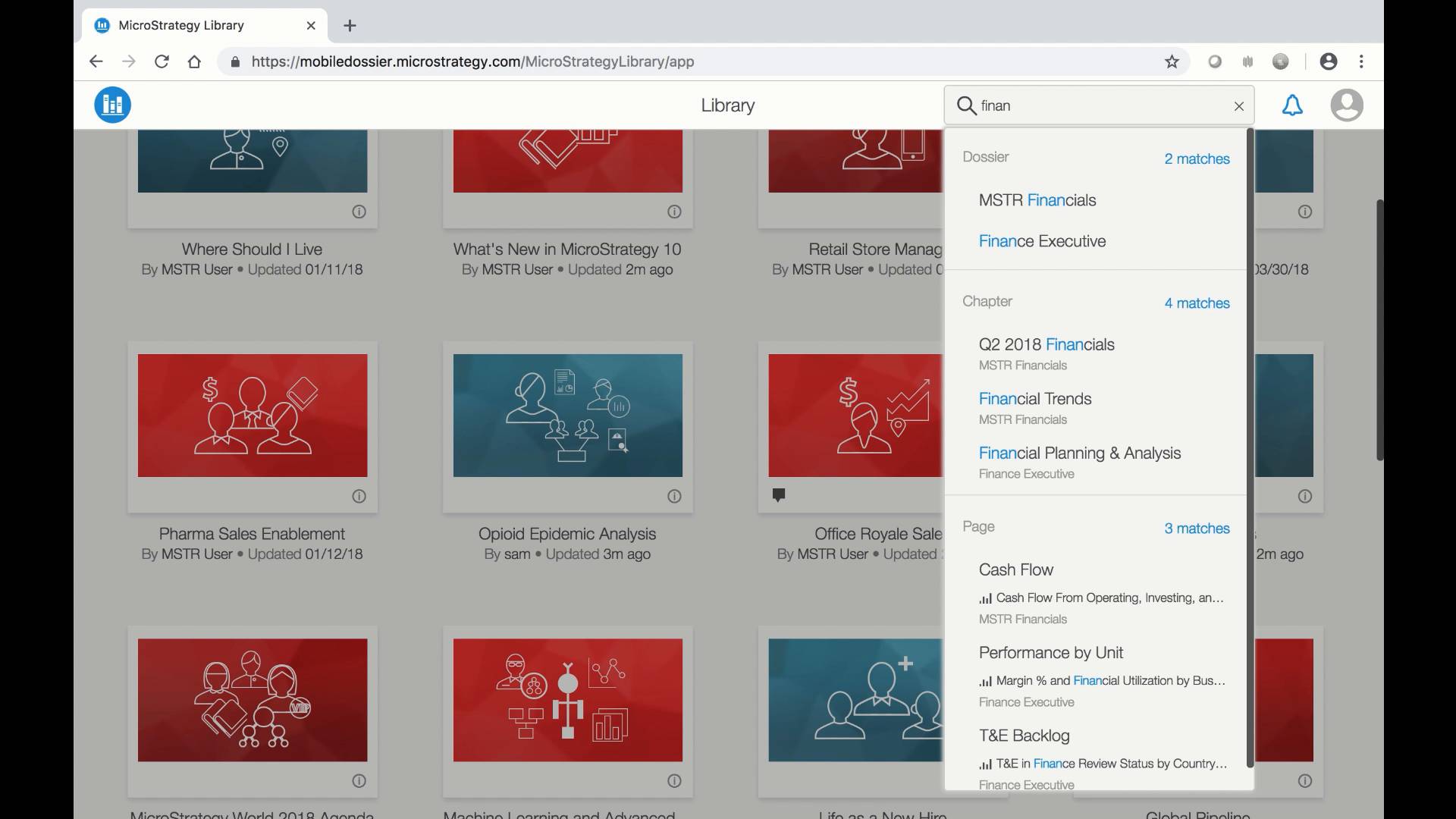Open the user account avatar icon
This screenshot has width=1456, height=819.
tap(1346, 105)
